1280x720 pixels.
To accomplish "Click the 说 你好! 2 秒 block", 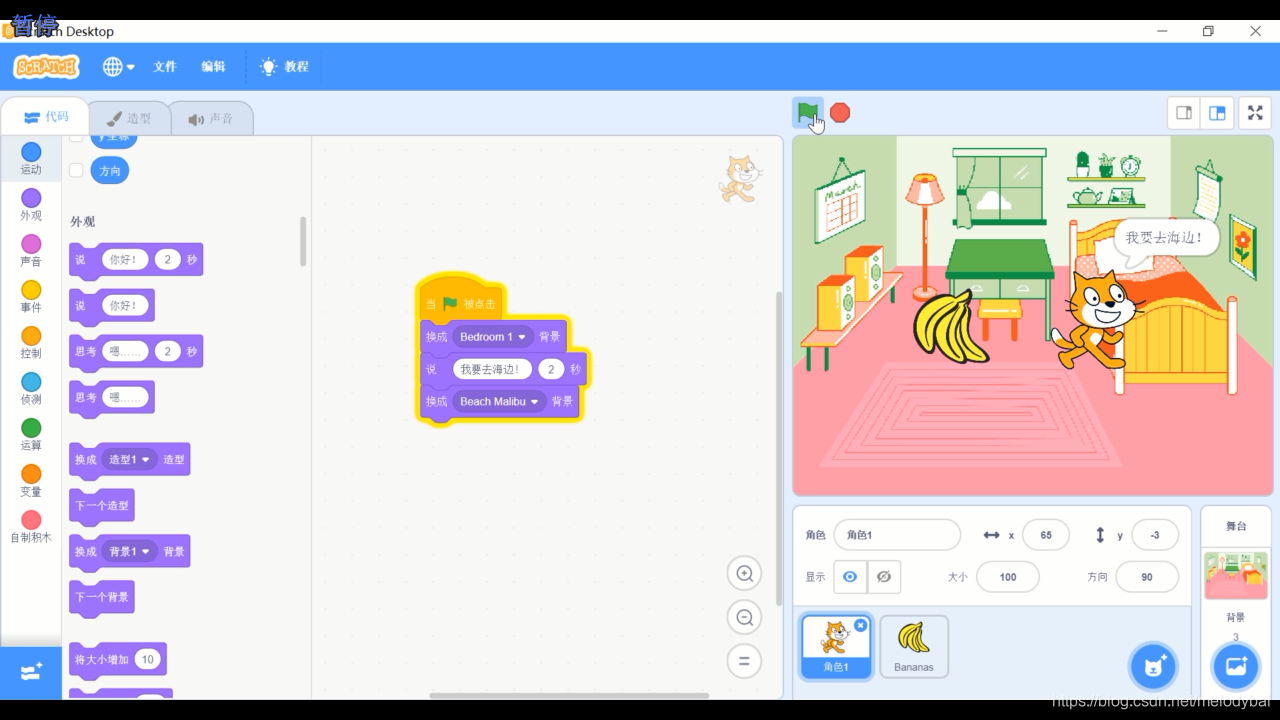I will click(x=135, y=260).
